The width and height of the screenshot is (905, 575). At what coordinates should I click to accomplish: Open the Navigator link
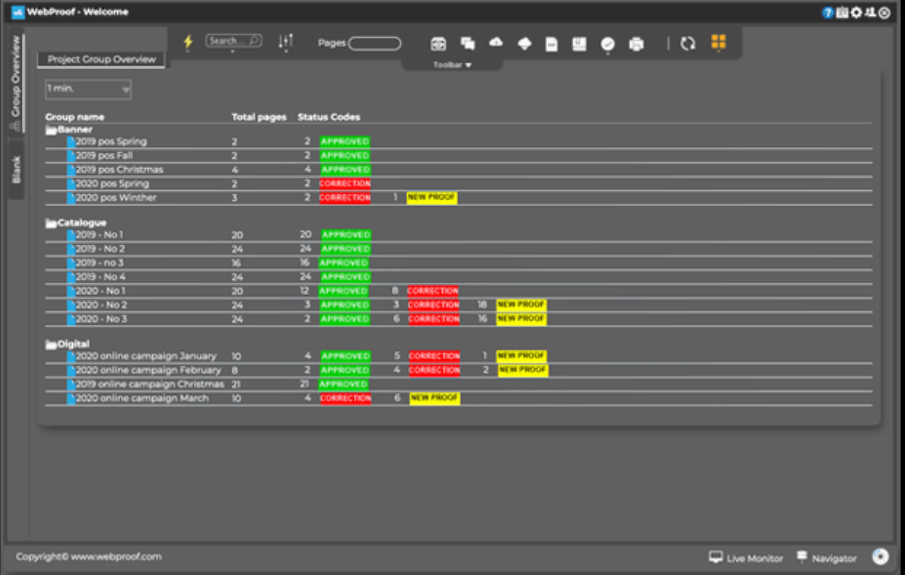(834, 558)
